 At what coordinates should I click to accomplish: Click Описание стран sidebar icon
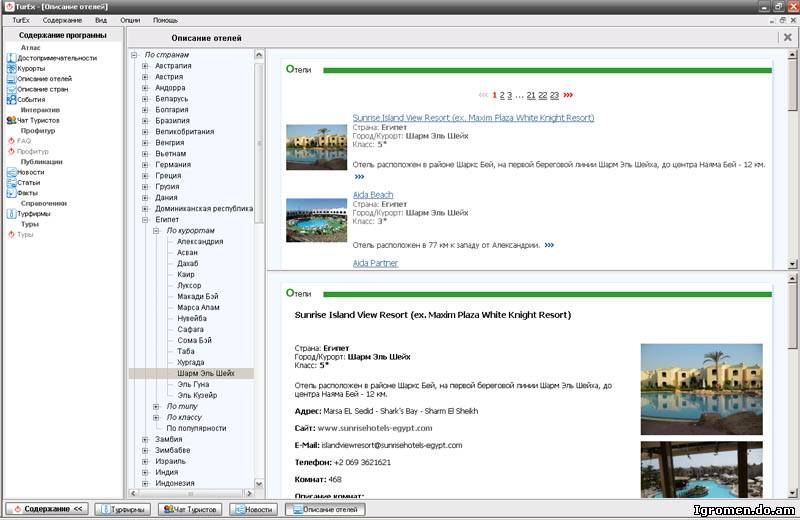11,89
